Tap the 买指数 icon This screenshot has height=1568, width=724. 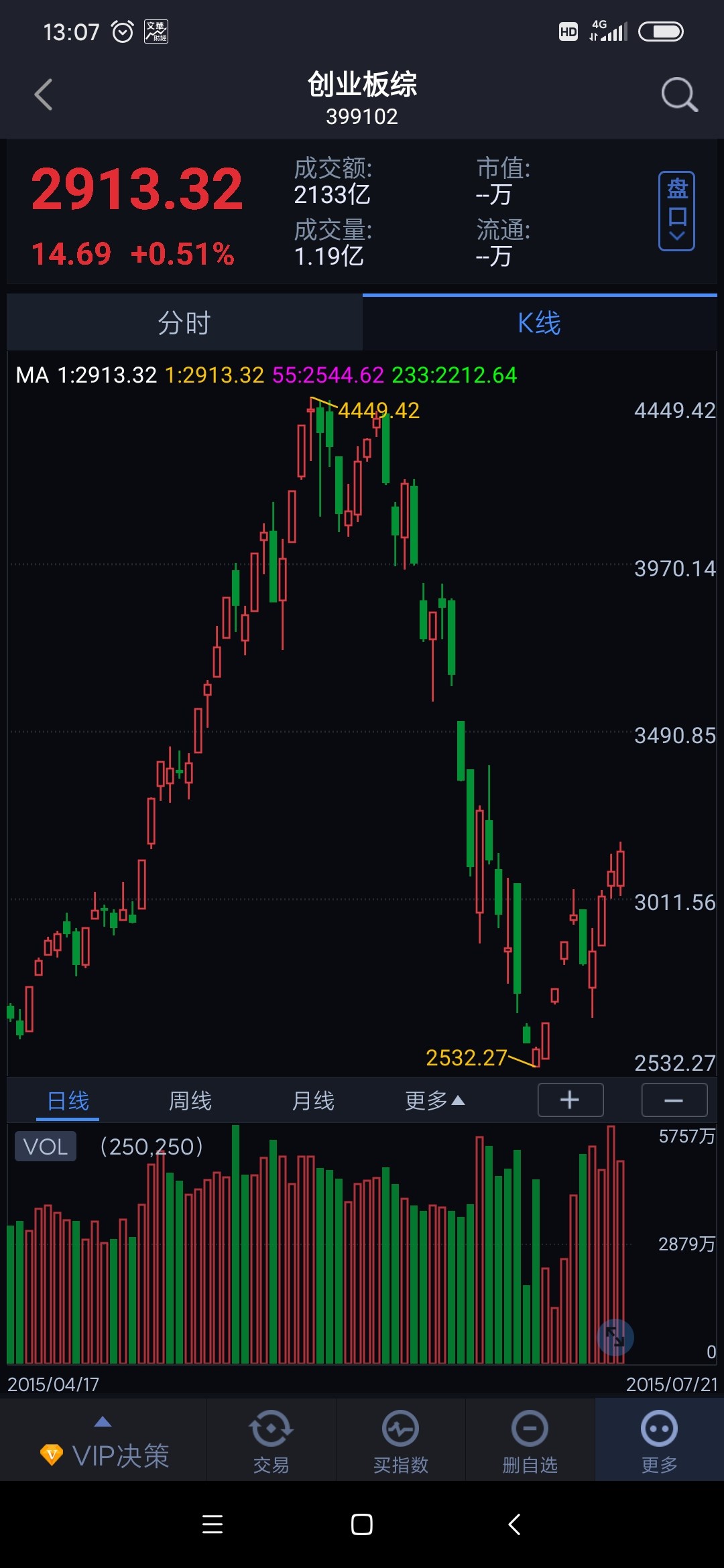[400, 1441]
